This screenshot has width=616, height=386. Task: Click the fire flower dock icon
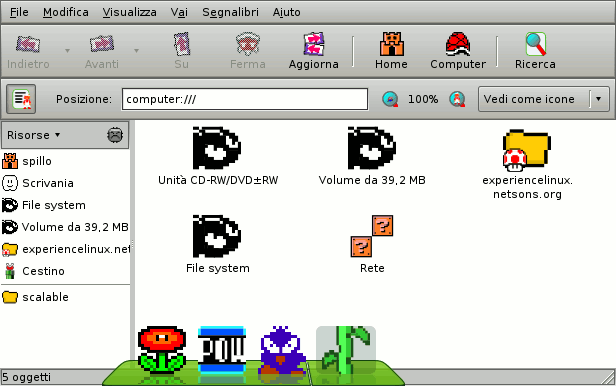[162, 349]
